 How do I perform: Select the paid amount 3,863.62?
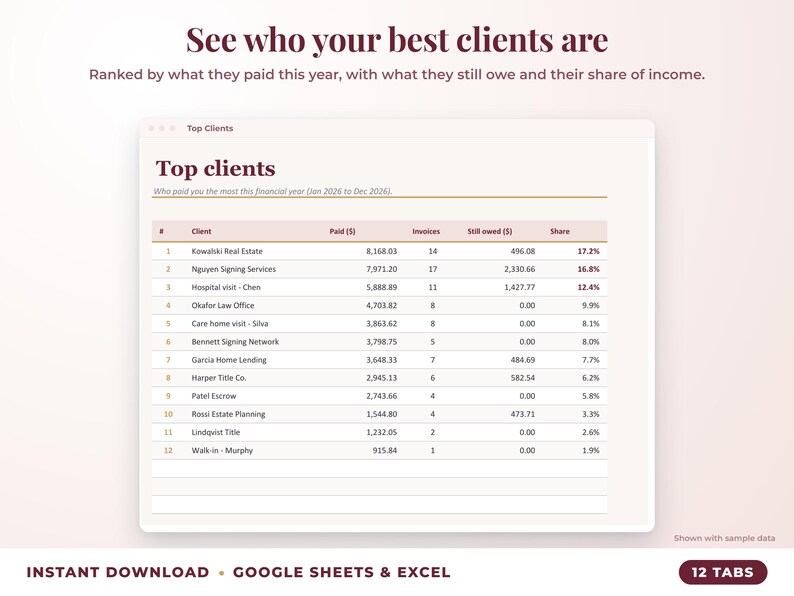[381, 324]
